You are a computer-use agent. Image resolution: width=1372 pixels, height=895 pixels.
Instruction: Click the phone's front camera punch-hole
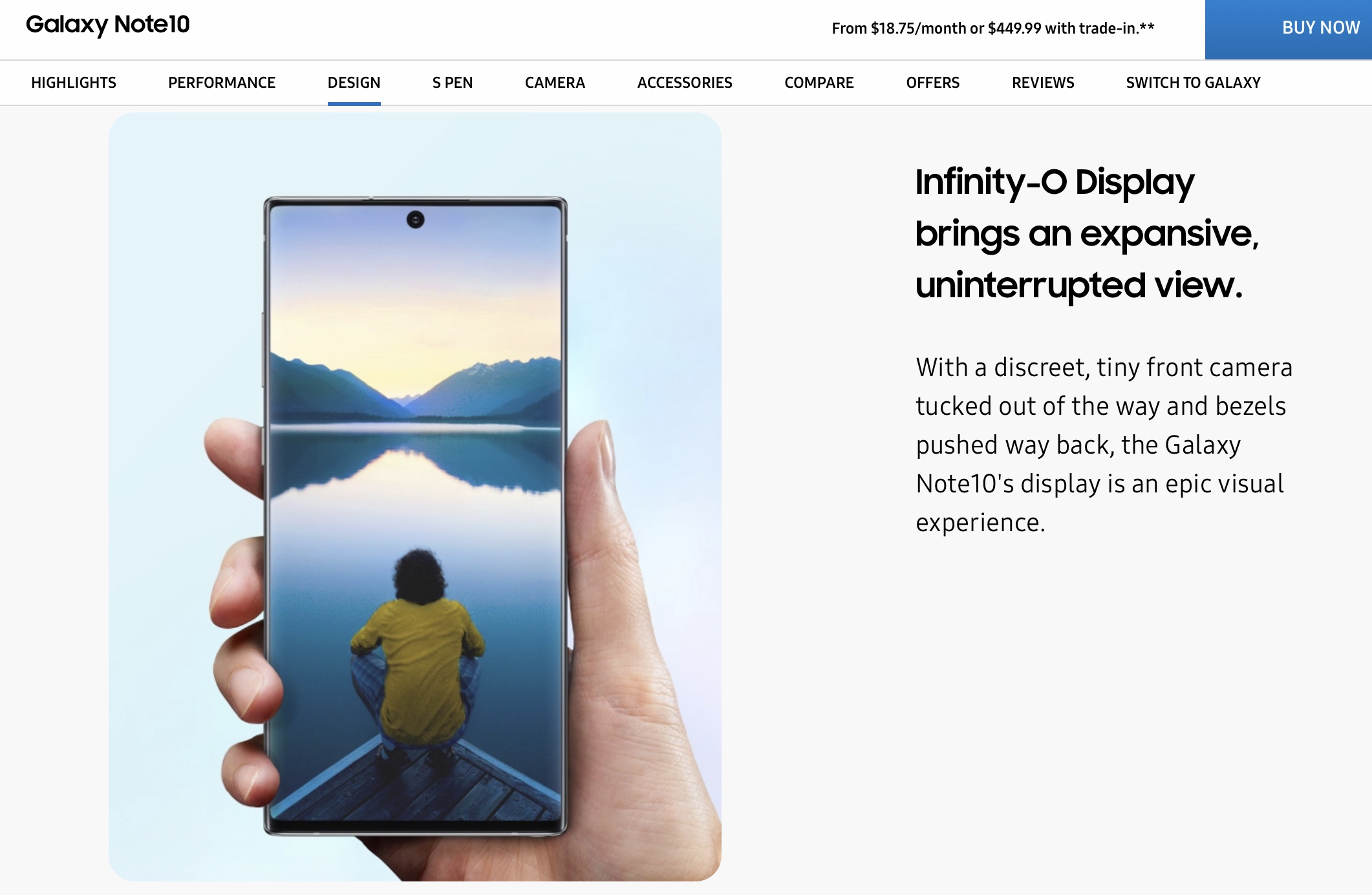(x=415, y=220)
